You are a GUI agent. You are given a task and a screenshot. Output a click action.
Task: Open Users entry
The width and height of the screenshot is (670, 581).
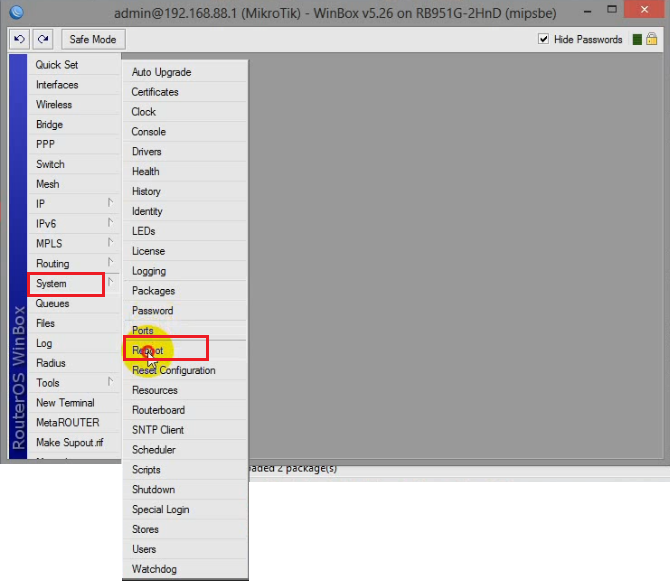coord(185,549)
